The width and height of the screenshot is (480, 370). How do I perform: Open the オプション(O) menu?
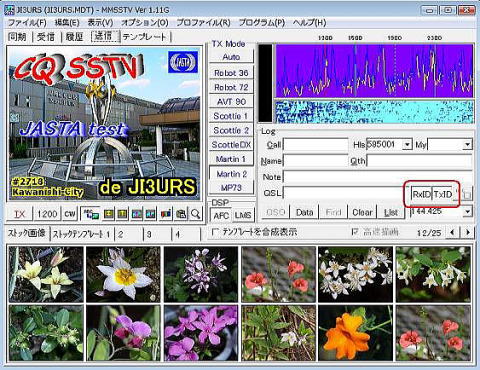(145, 23)
